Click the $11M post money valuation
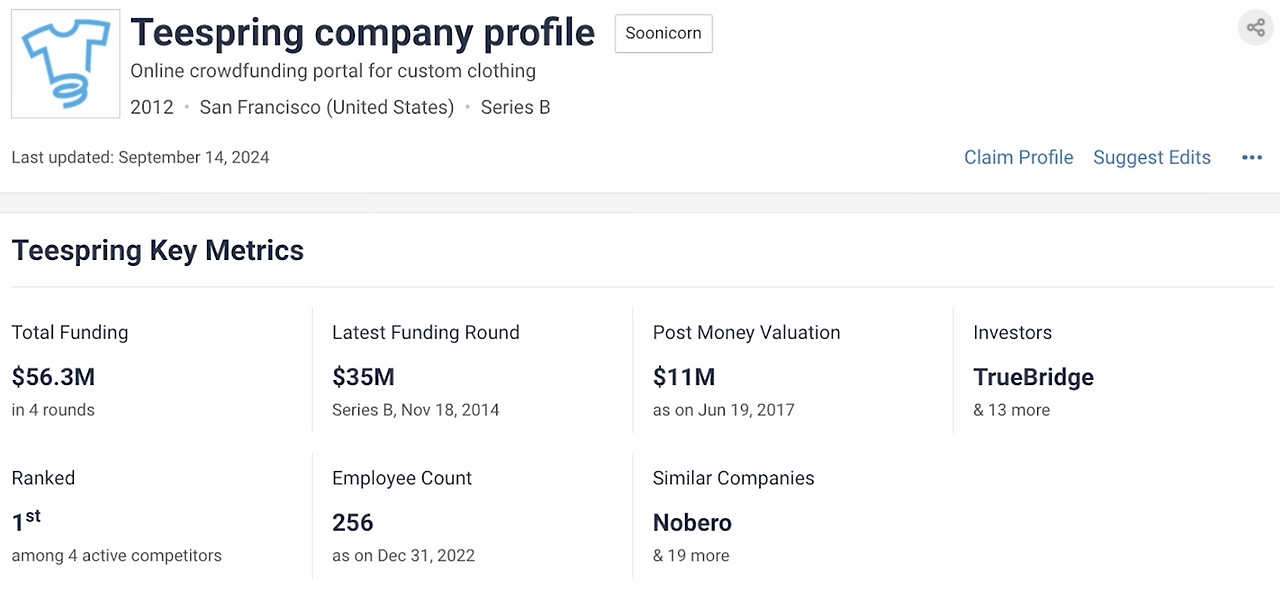Screen dimensions: 1280x614 click(x=684, y=377)
